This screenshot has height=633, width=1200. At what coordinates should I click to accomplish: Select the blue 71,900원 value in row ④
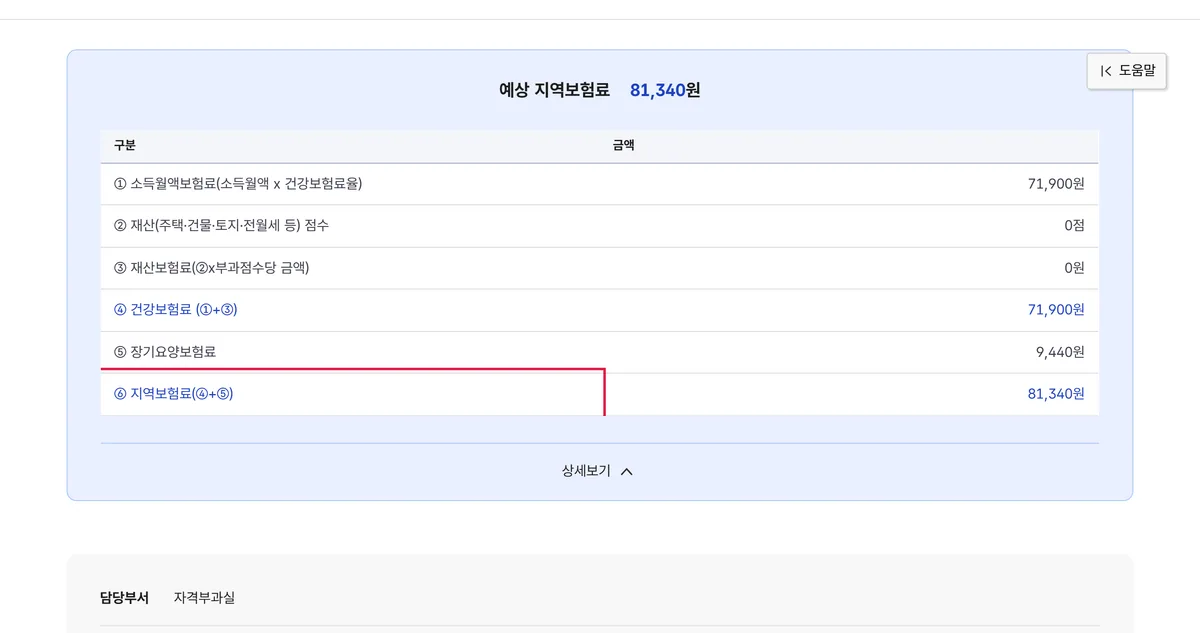1056,310
